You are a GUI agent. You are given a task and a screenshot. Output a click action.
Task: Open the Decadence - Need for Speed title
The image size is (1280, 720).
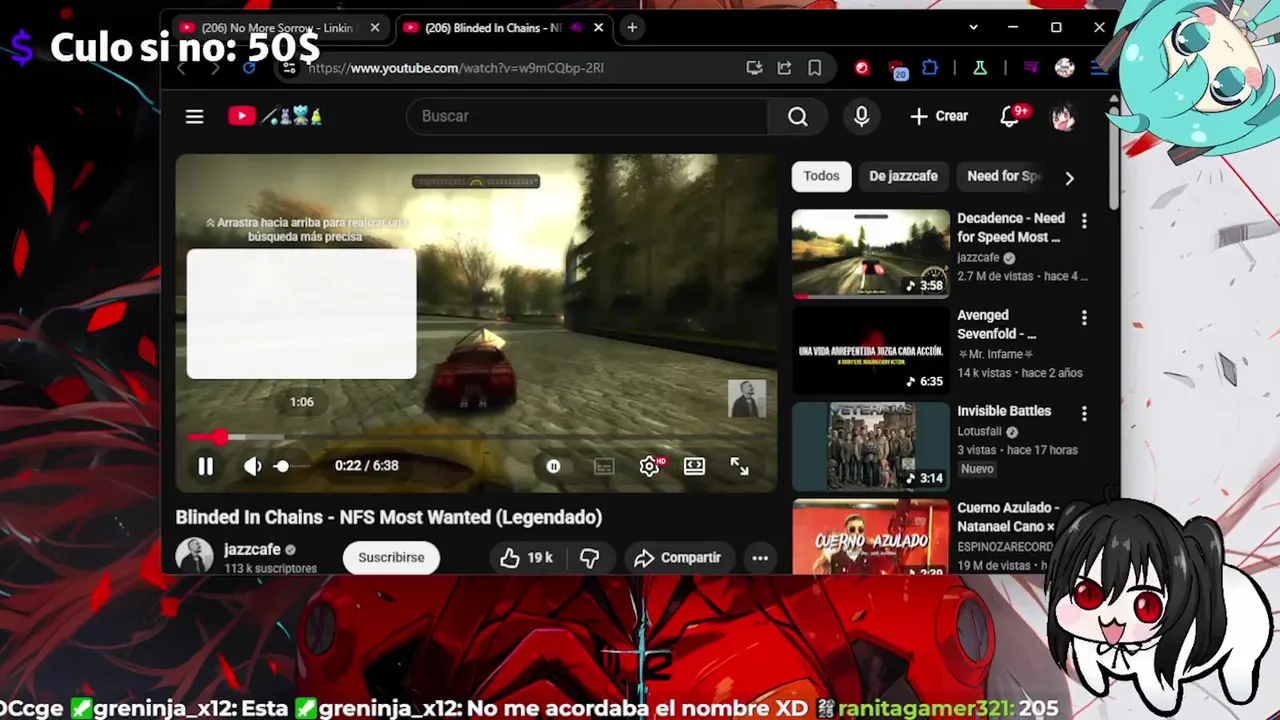pyautogui.click(x=1011, y=227)
